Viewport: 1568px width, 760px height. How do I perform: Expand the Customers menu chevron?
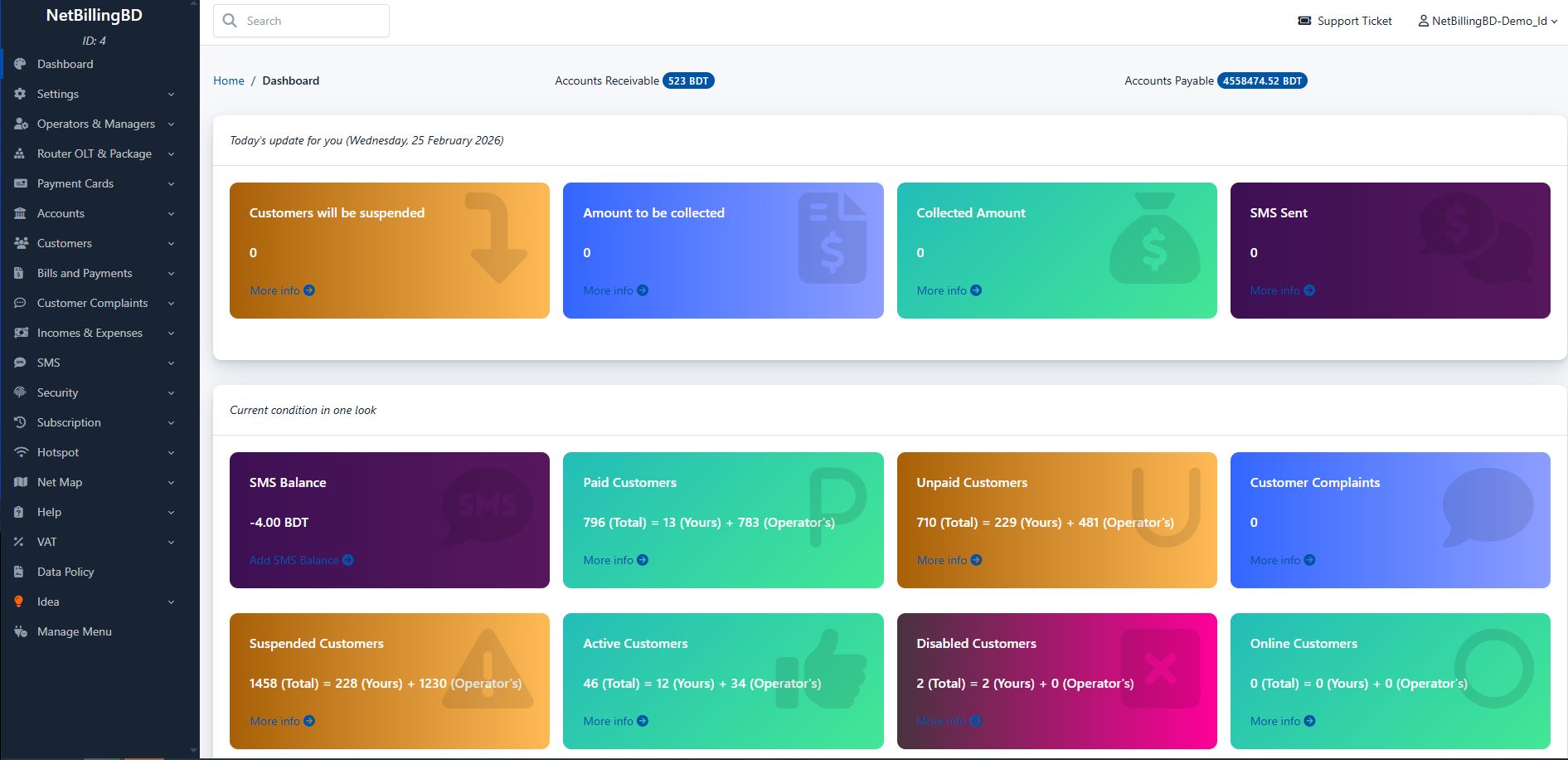click(171, 243)
